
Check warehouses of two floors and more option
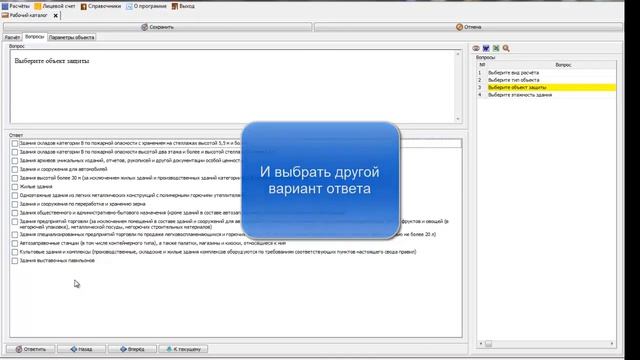tap(15, 152)
